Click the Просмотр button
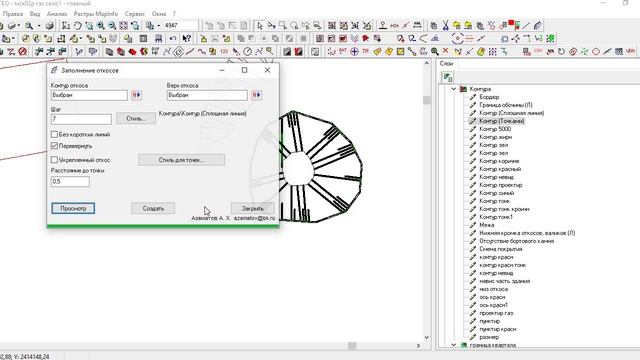640x360 pixels. point(73,208)
